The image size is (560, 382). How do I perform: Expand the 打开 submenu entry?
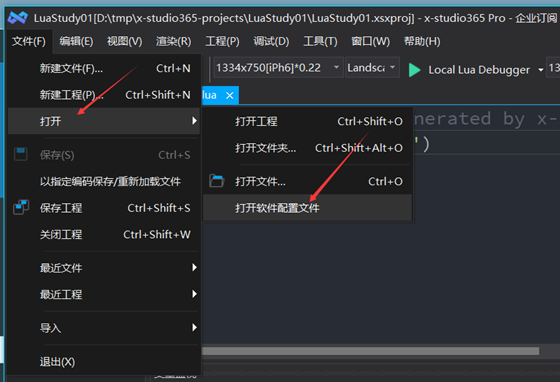tap(104, 121)
